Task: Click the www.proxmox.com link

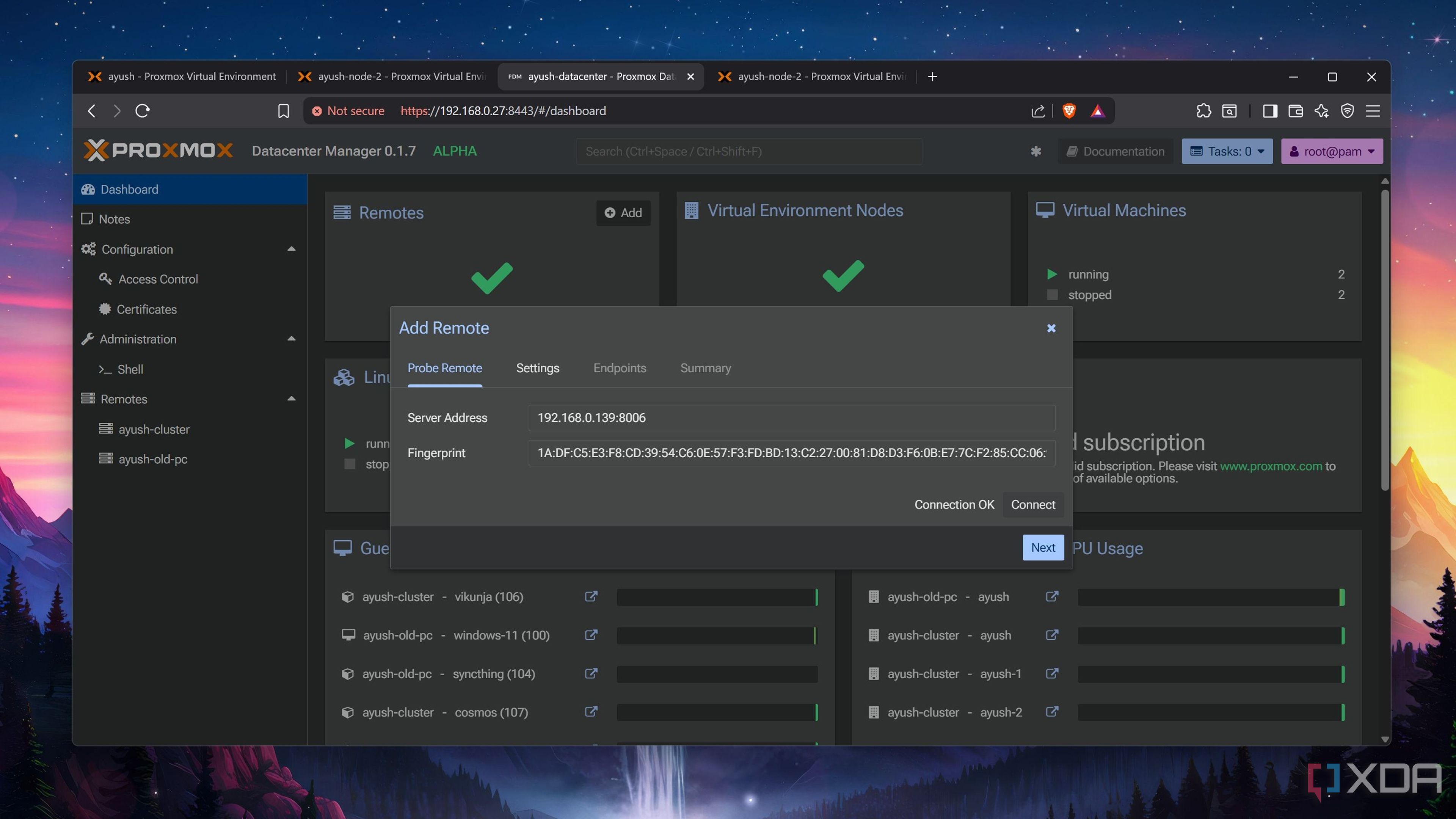Action: (x=1271, y=466)
